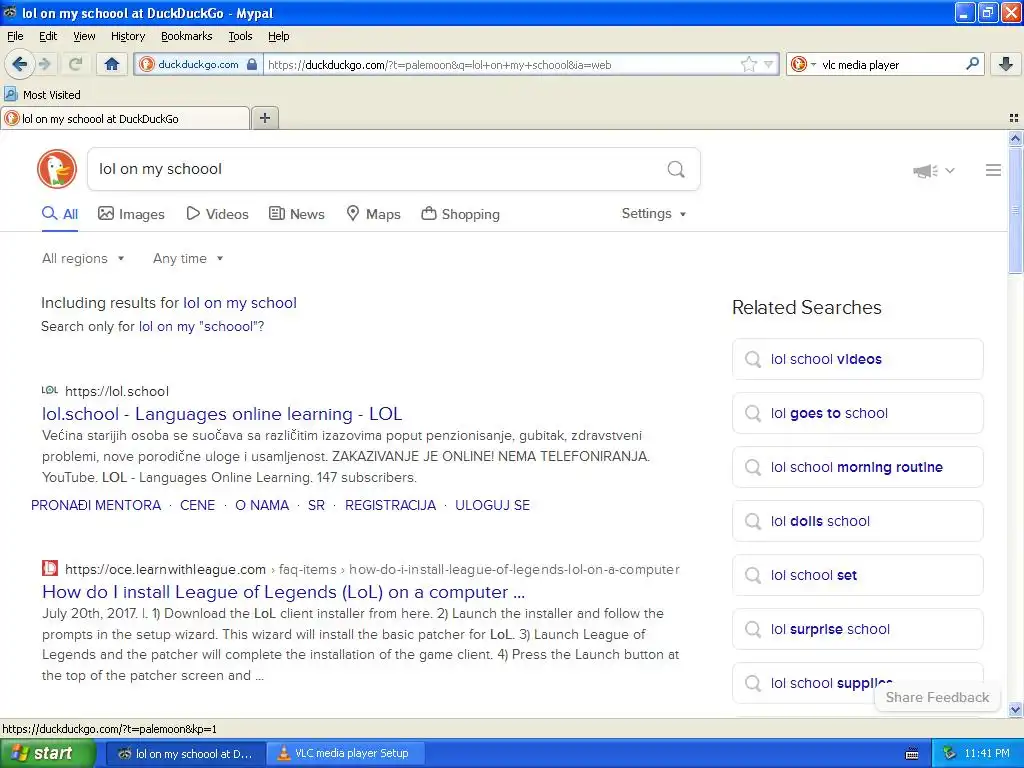The image size is (1024, 768).
Task: Open the Bookmarks menu
Action: pos(186,37)
